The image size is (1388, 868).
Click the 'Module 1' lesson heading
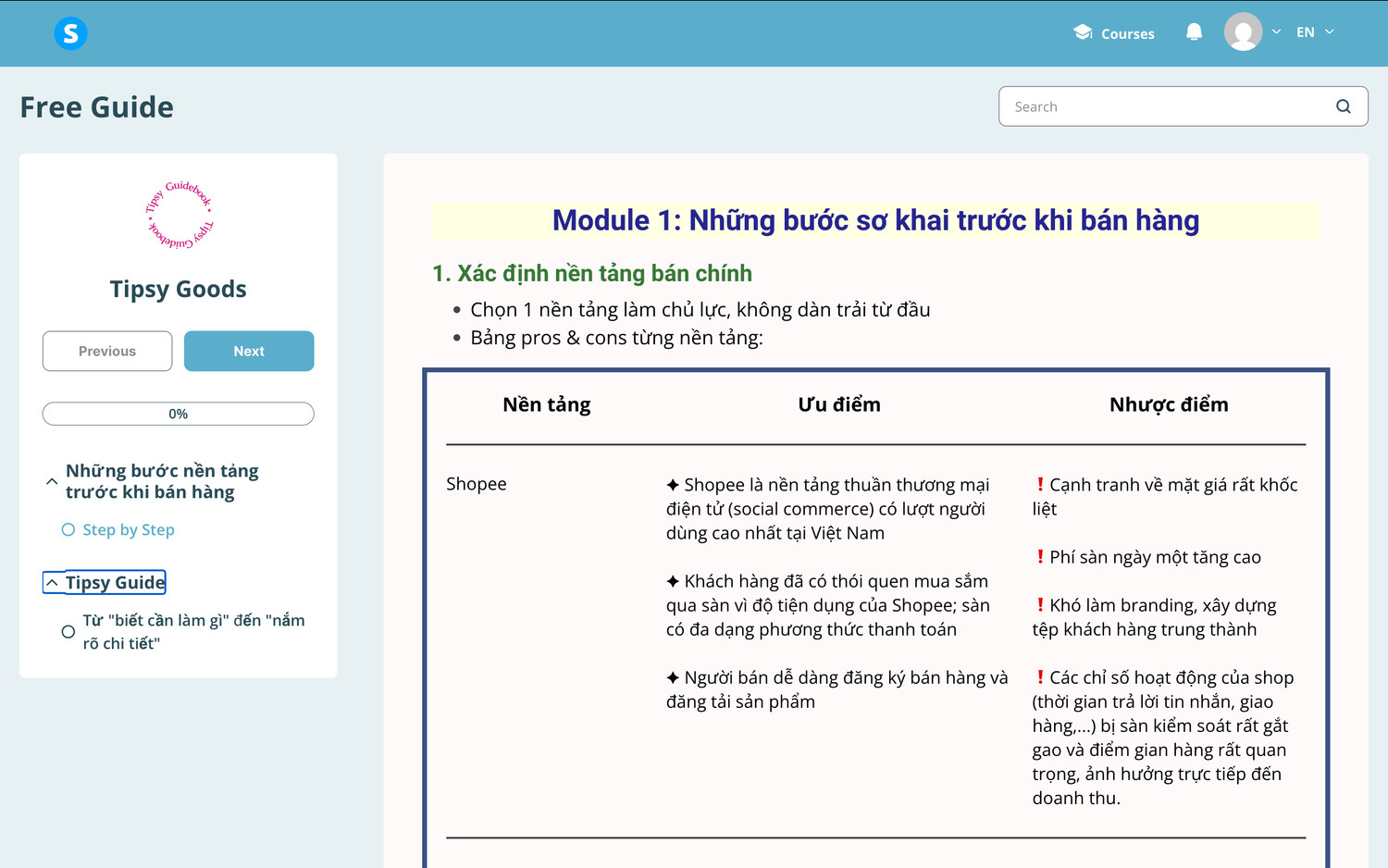(876, 220)
